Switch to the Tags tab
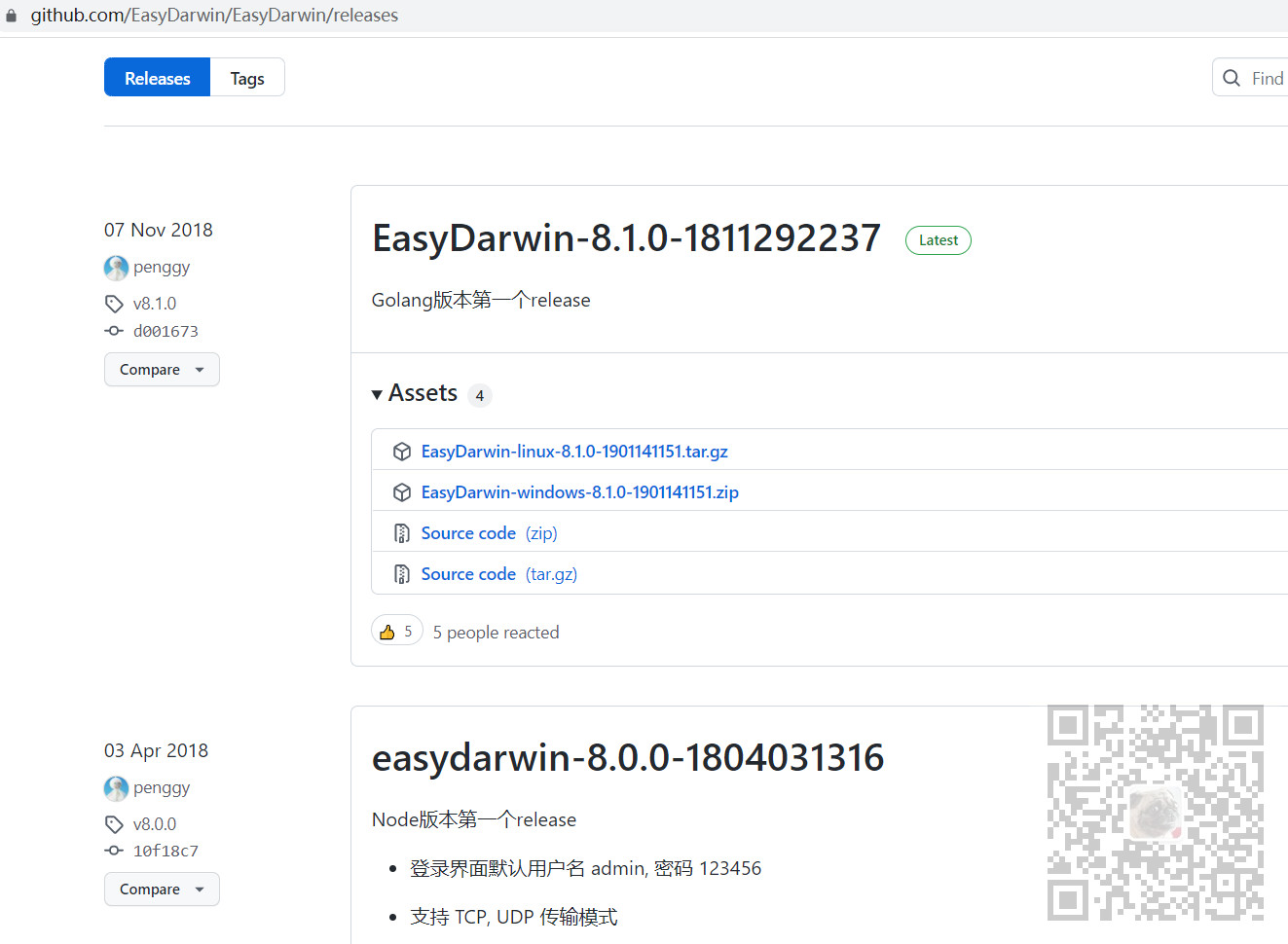 pyautogui.click(x=247, y=78)
